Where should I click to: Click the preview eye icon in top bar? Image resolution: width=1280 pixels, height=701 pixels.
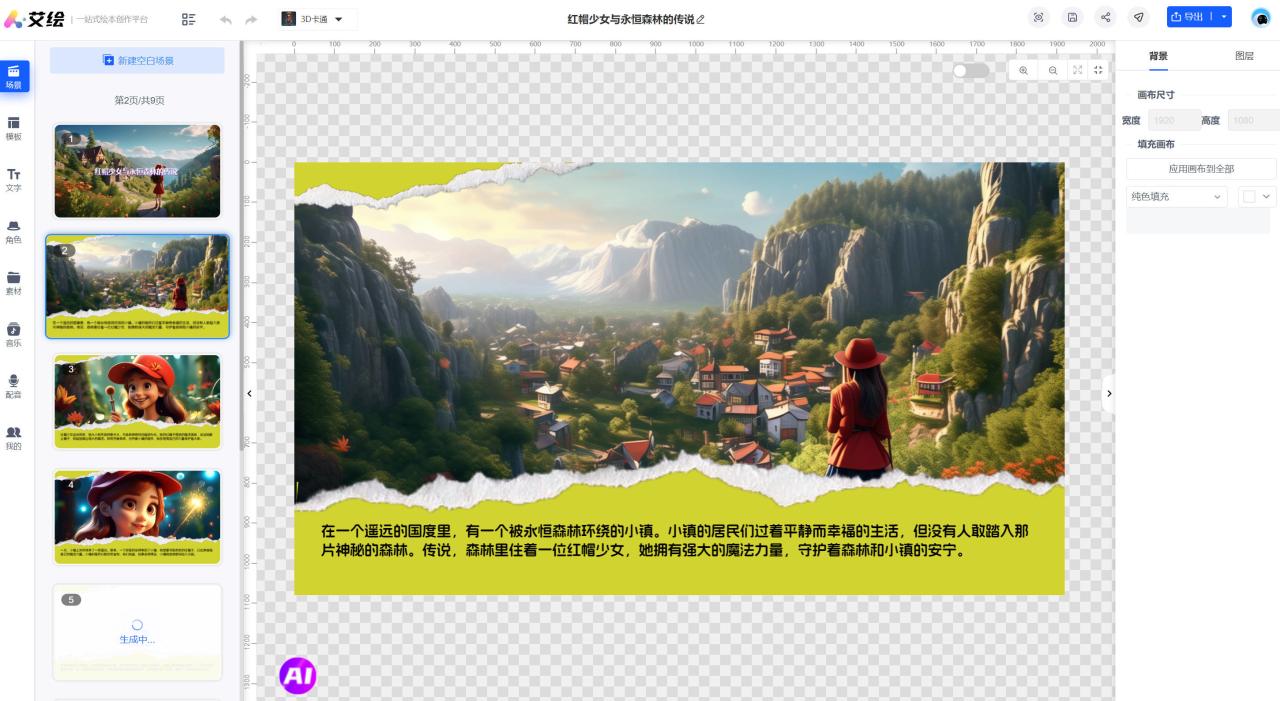[x=1038, y=18]
